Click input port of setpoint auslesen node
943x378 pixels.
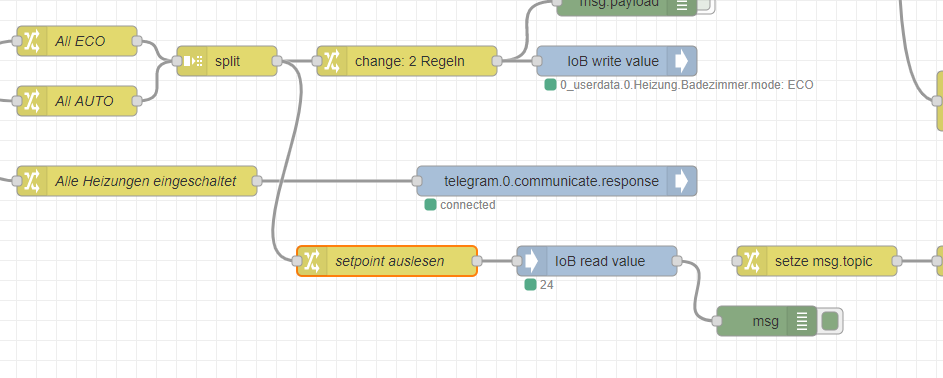(x=296, y=261)
